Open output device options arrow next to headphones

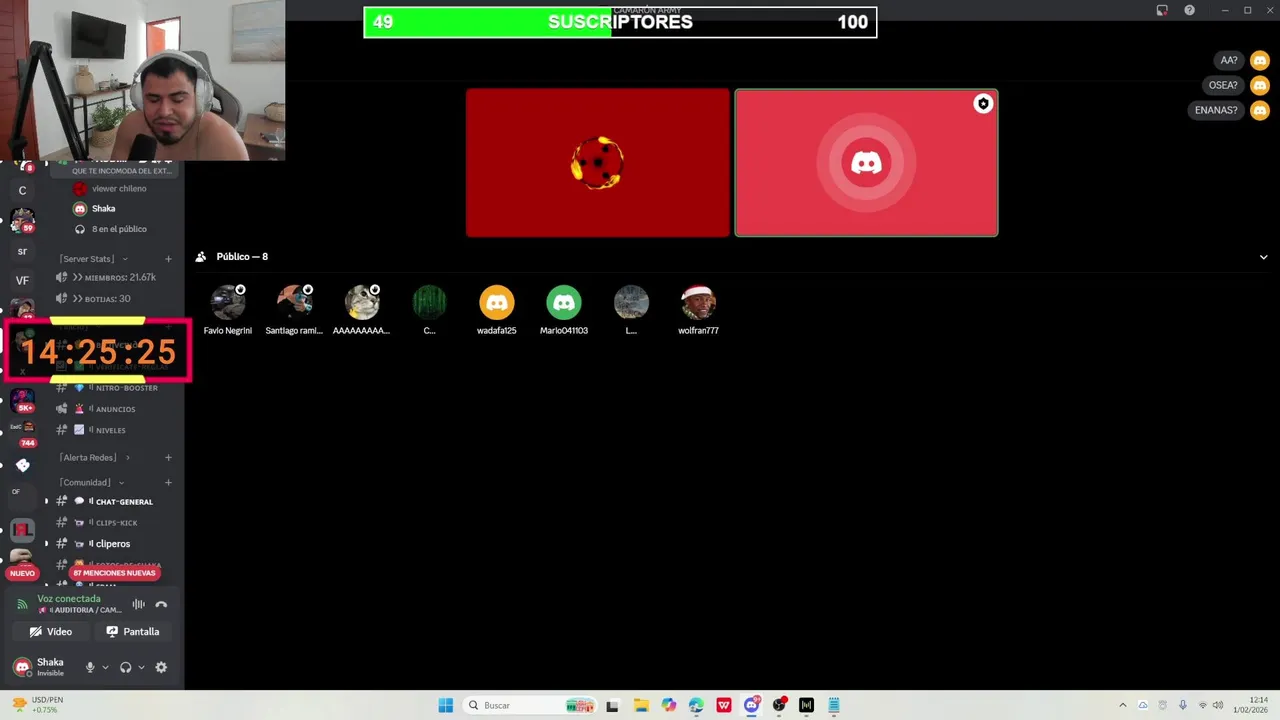[141, 667]
